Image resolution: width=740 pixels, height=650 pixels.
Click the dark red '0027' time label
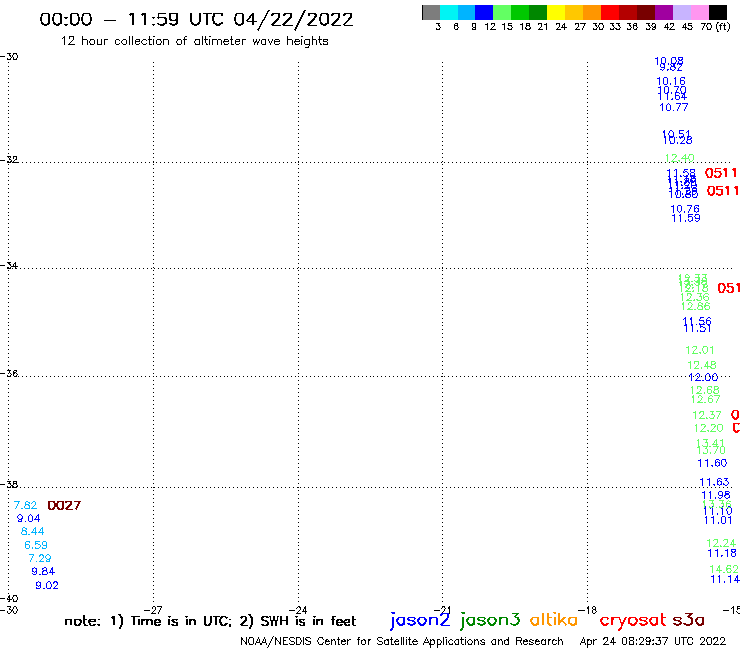64,506
